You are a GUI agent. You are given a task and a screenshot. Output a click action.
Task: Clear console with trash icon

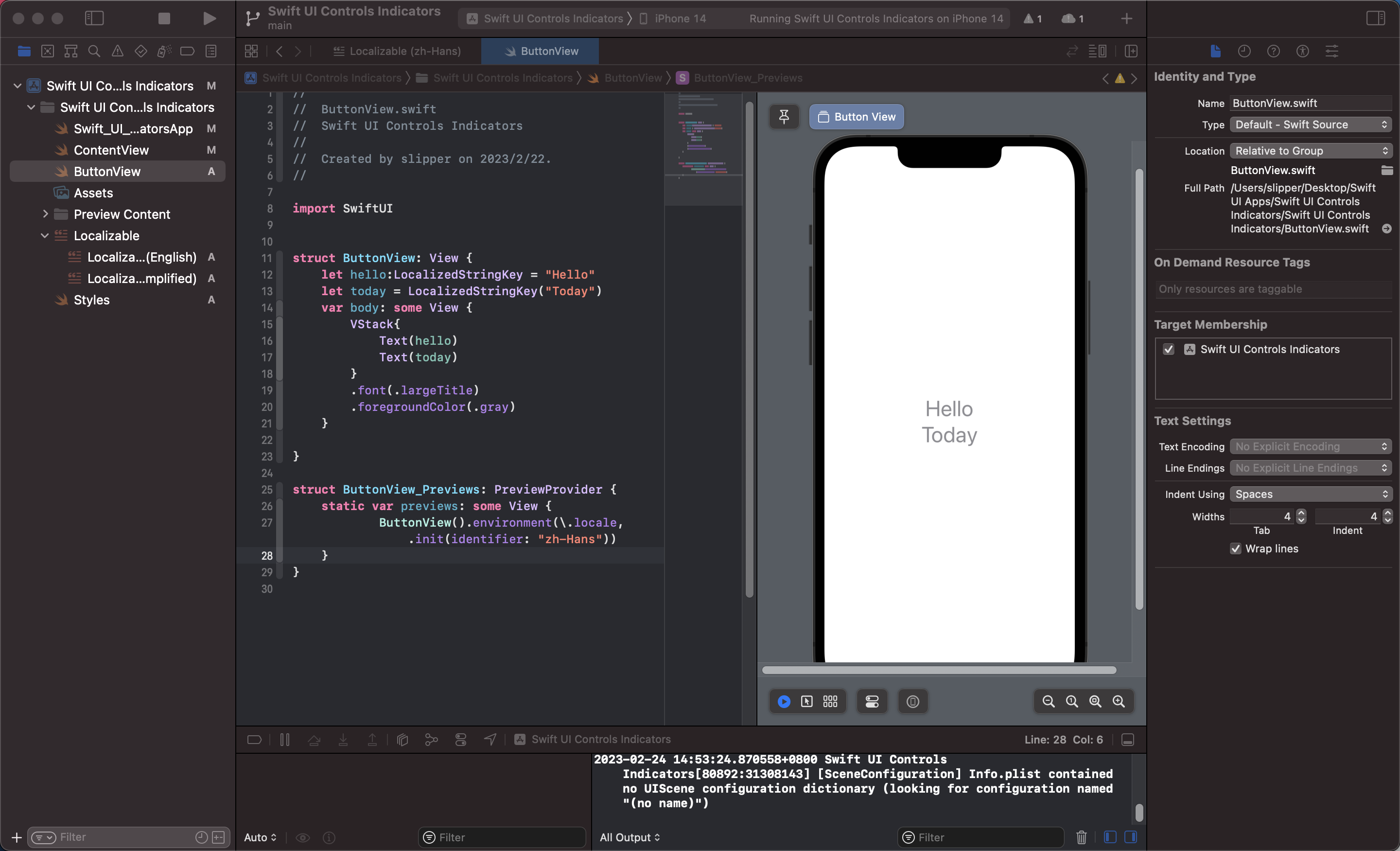point(1081,837)
